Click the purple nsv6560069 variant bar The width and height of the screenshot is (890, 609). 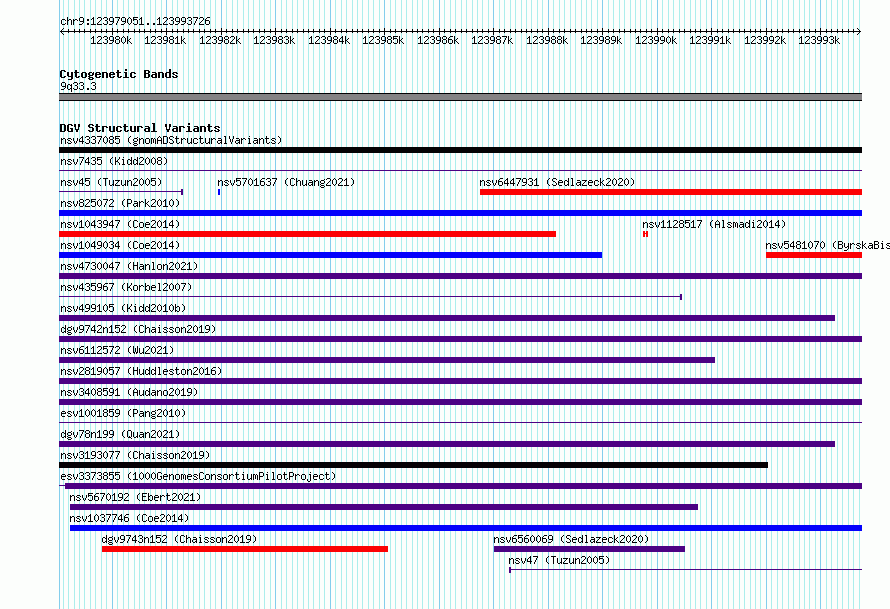tap(589, 549)
